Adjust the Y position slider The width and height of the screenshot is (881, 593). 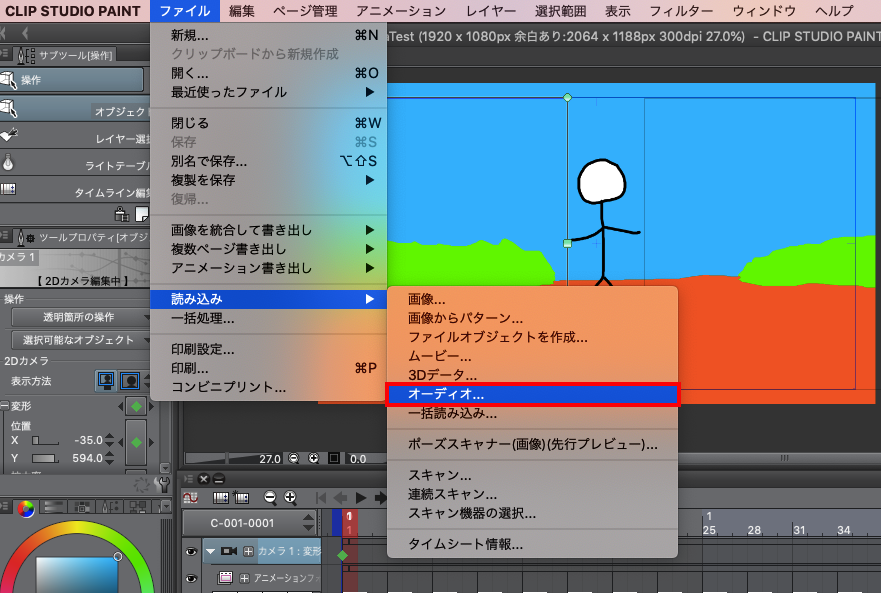(45, 458)
